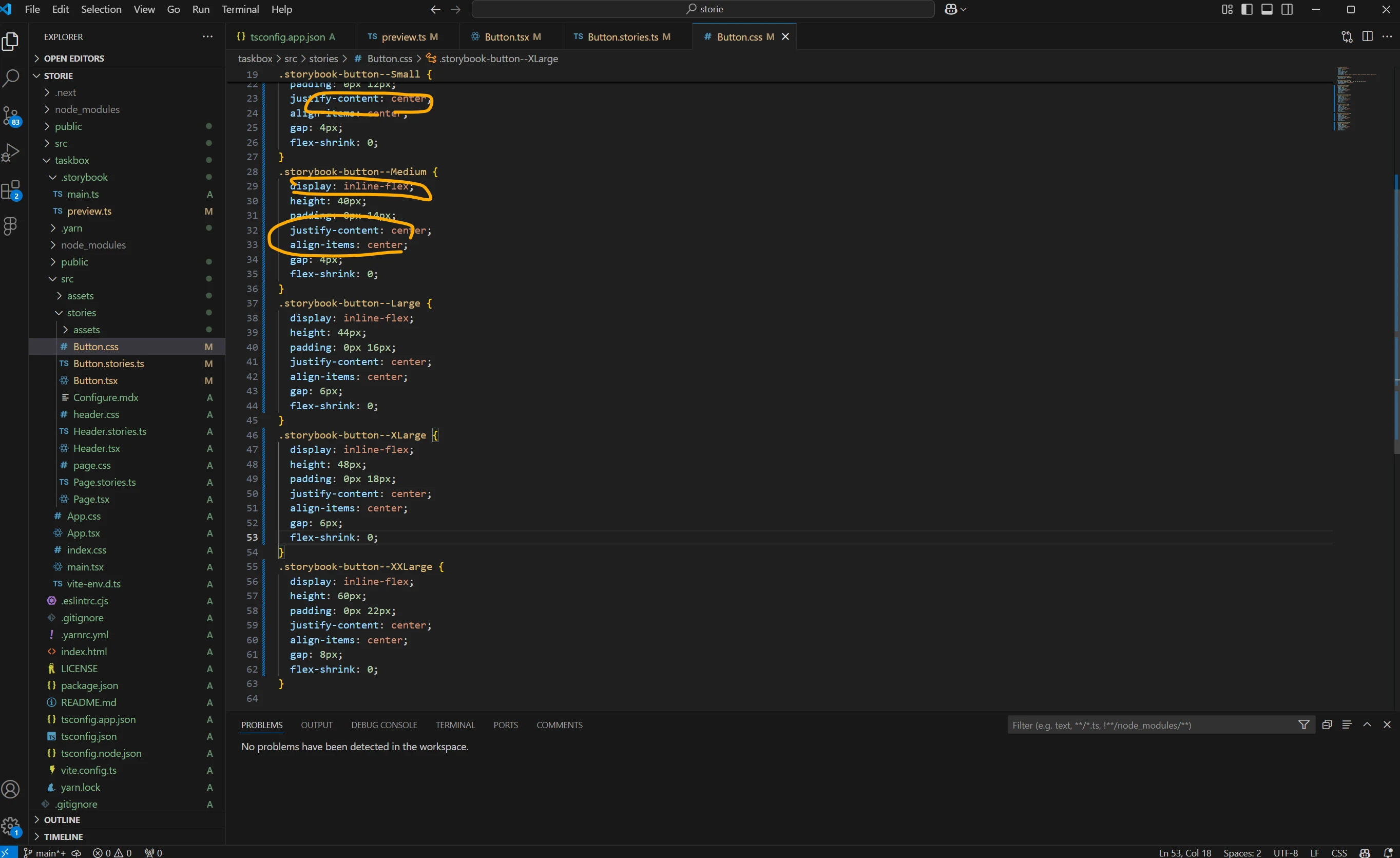Expand the .yarn folder

point(127,228)
